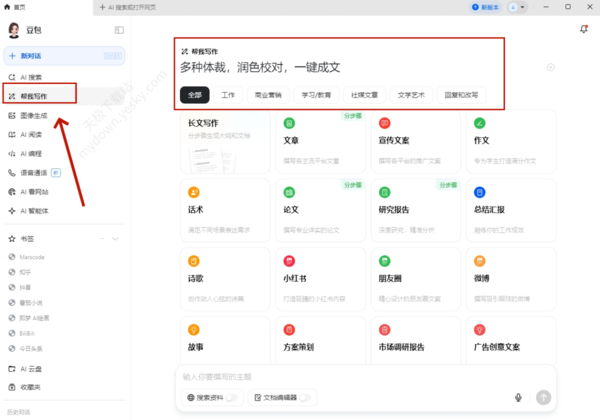
Task: Open AI 看网站 in the sidebar
Action: tap(64, 192)
